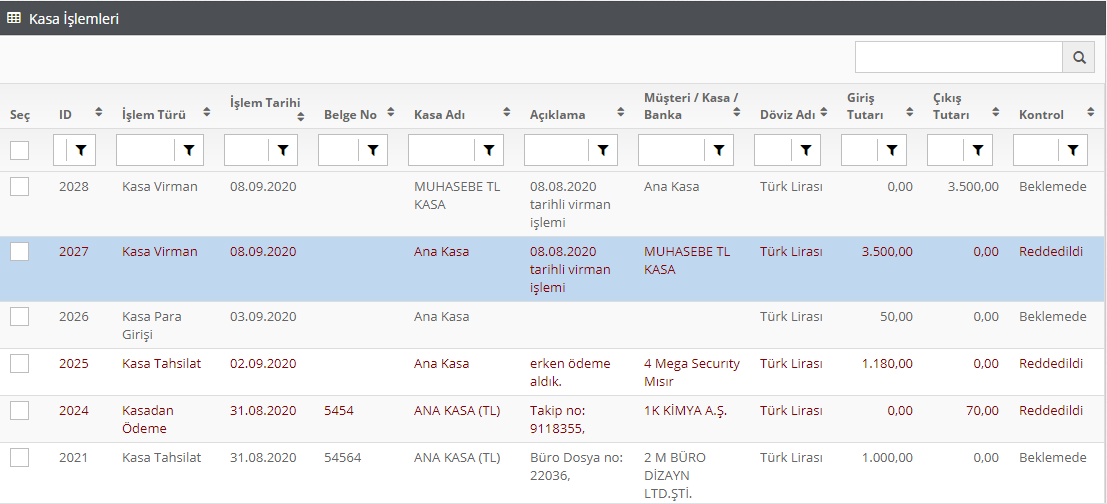1107x504 pixels.
Task: Open the filter icon under ID column
Action: click(81, 150)
